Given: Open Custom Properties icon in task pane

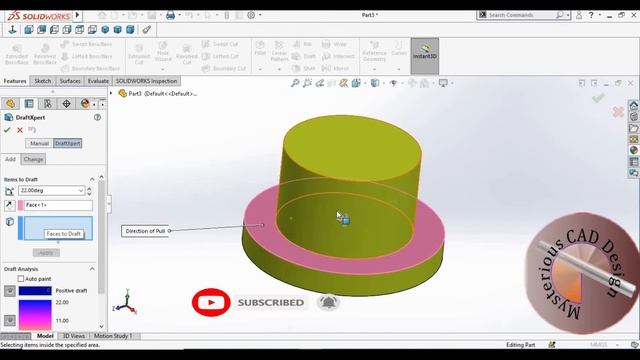Looking at the screenshot, I should tap(633, 162).
